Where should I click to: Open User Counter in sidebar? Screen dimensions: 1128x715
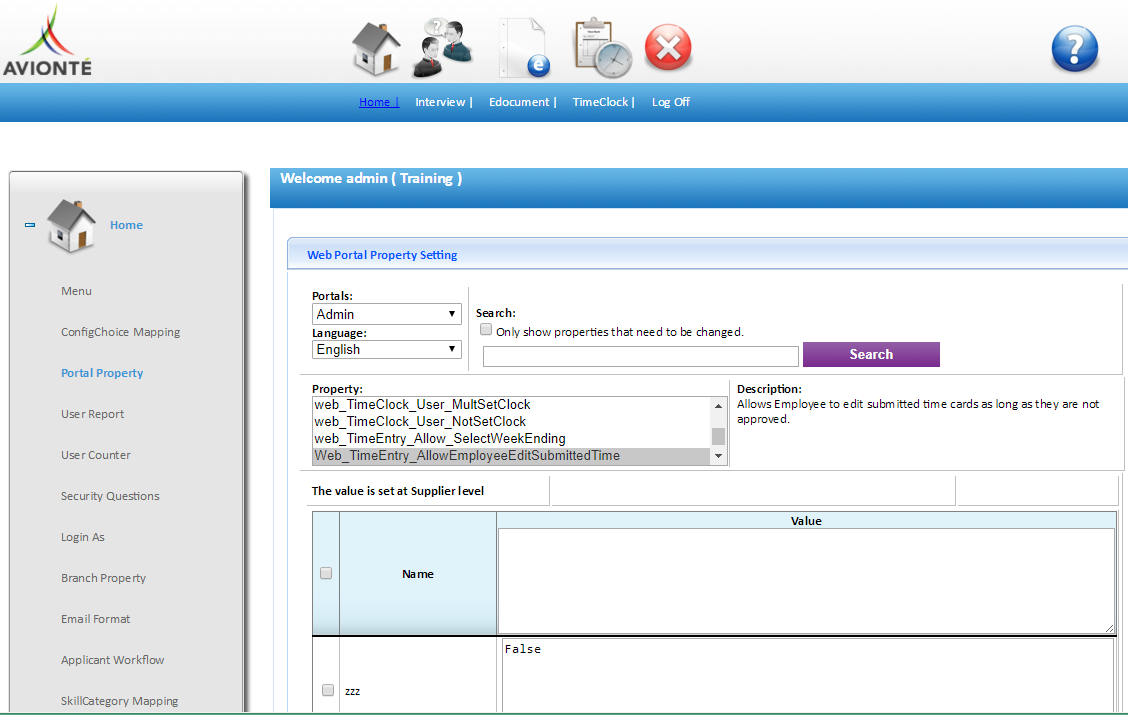[x=96, y=455]
